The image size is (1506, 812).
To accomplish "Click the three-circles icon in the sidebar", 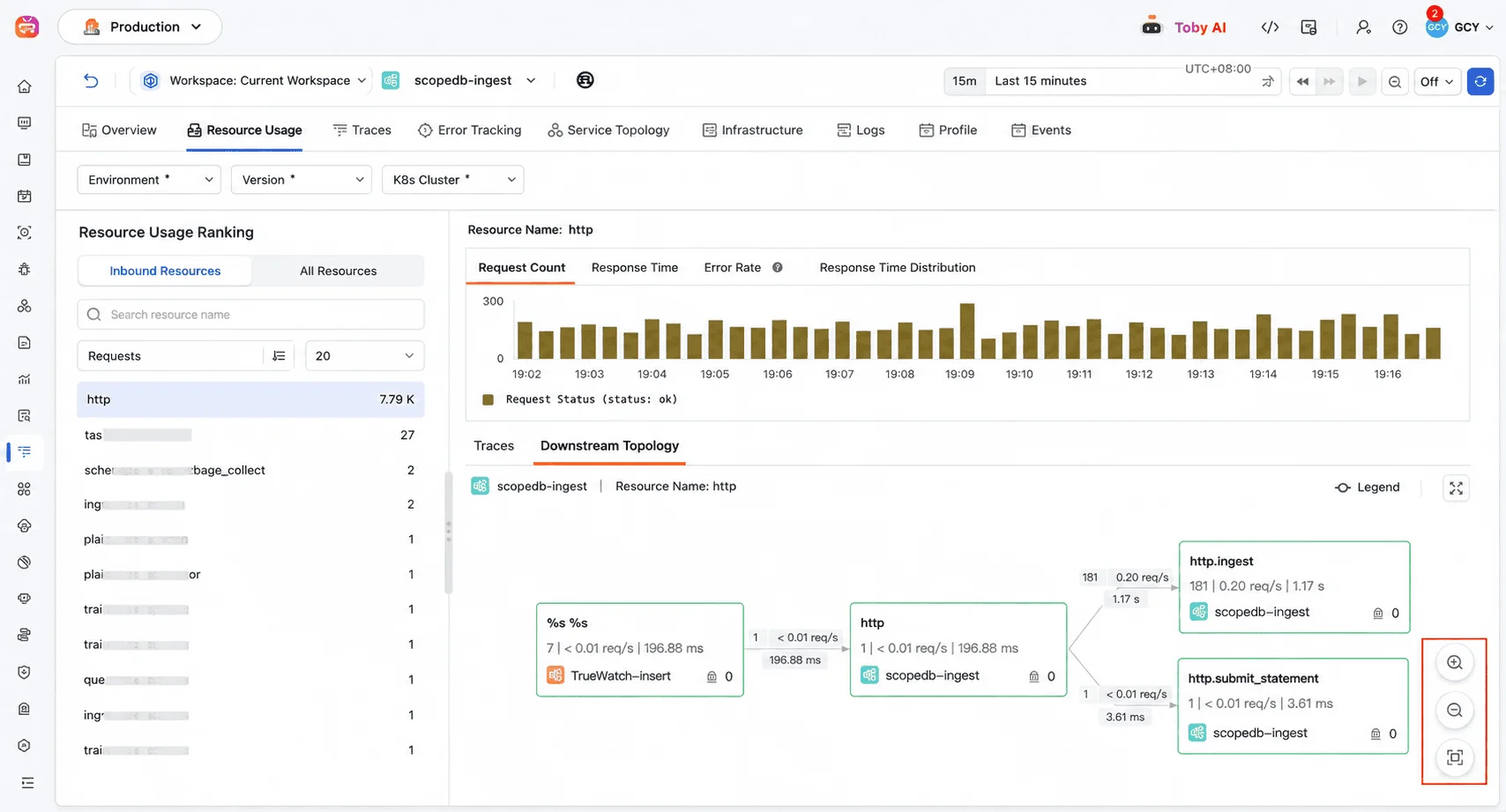I will click(25, 306).
